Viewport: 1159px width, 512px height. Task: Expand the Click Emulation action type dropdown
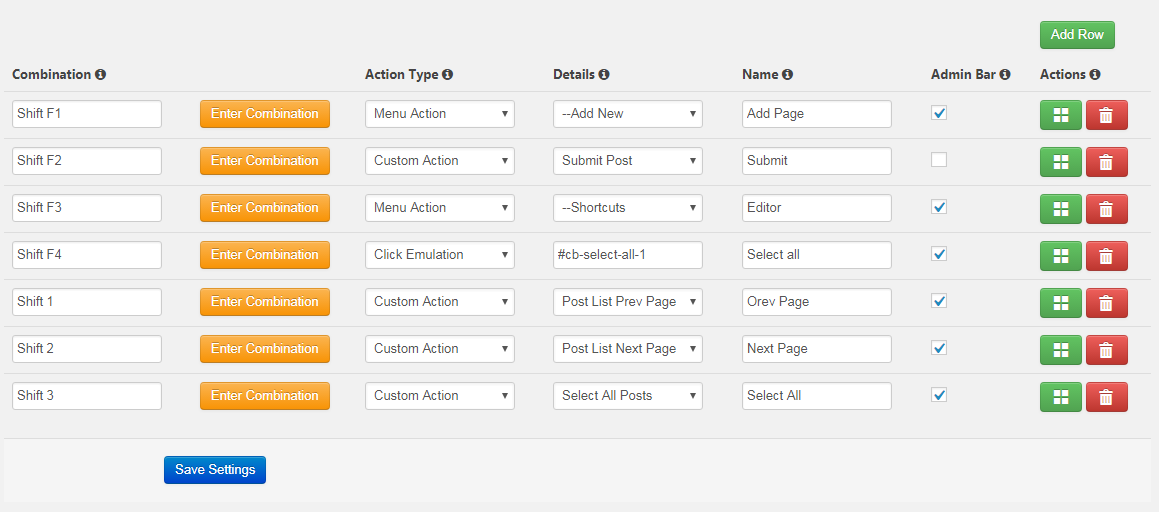(439, 255)
